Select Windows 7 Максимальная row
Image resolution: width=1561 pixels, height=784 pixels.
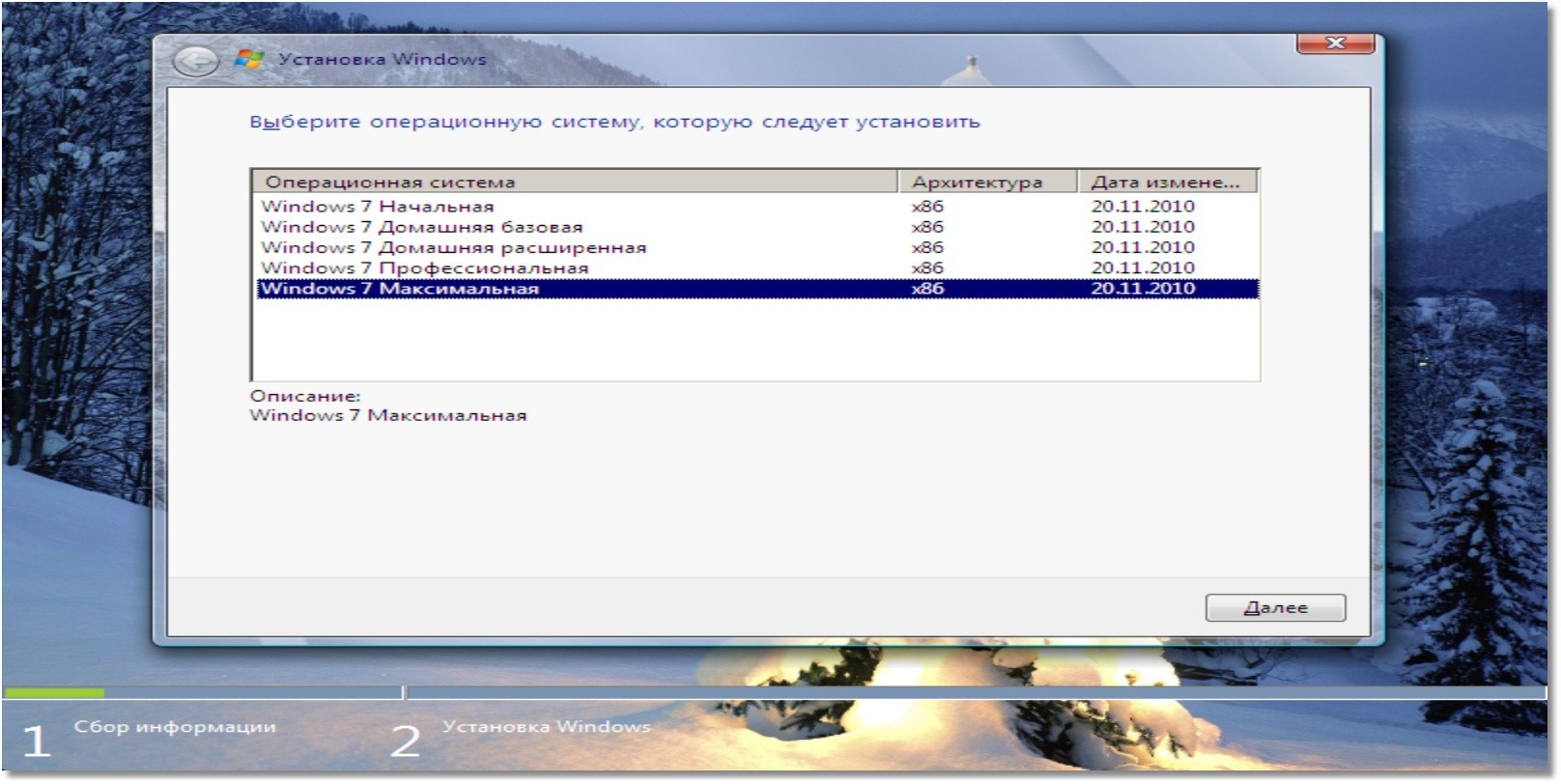pyautogui.click(x=757, y=288)
